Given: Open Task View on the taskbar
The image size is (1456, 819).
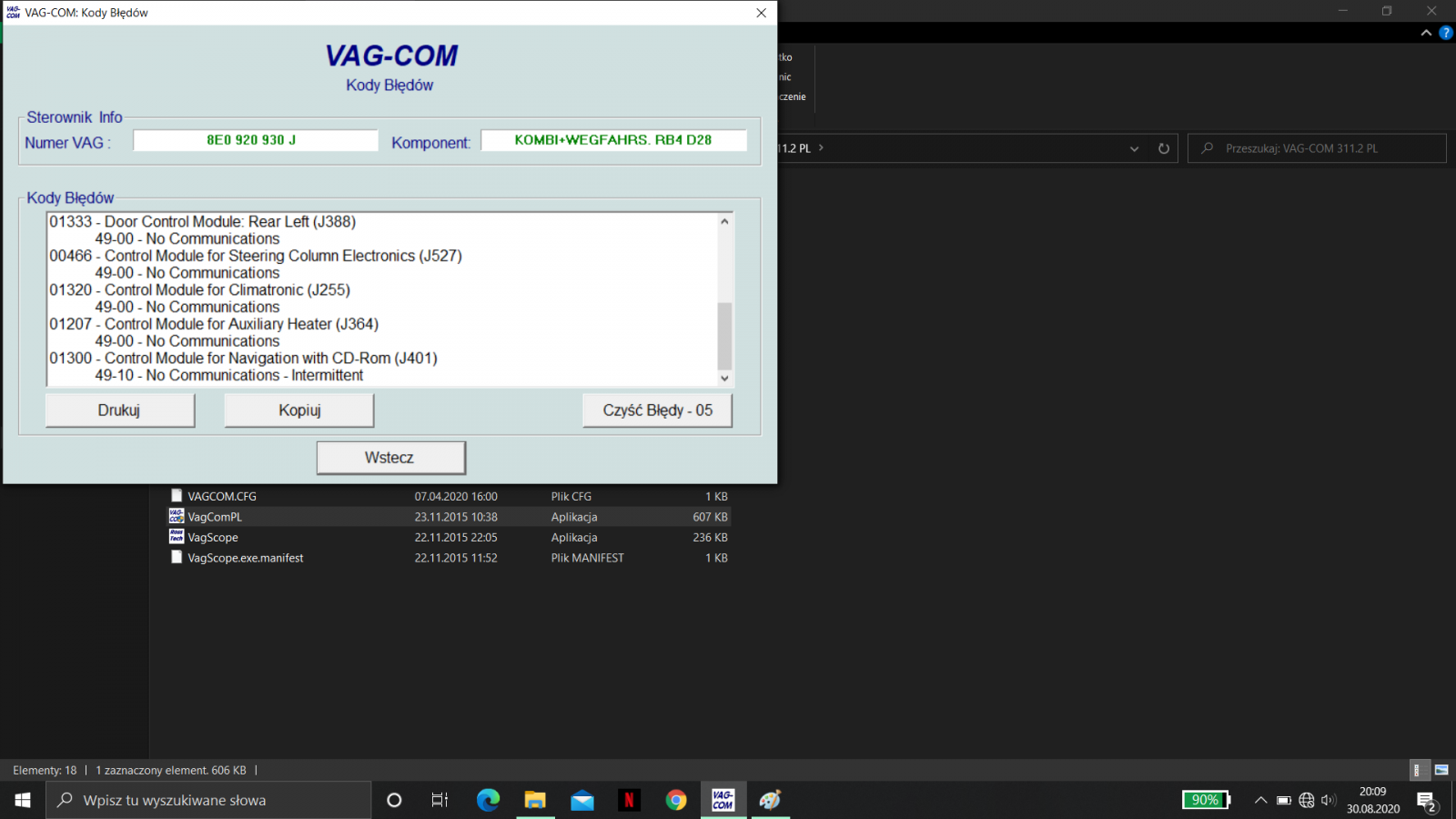Looking at the screenshot, I should (440, 800).
